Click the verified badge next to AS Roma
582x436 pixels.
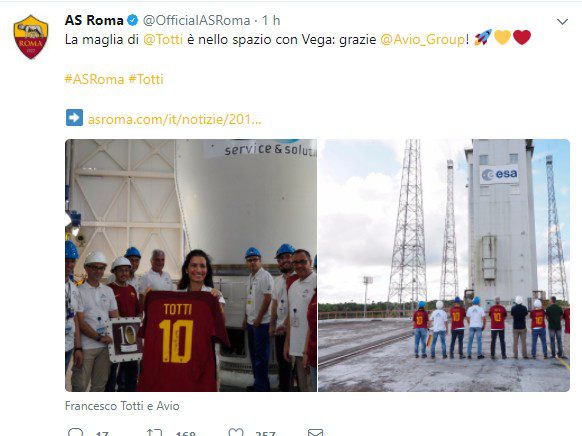tap(133, 20)
